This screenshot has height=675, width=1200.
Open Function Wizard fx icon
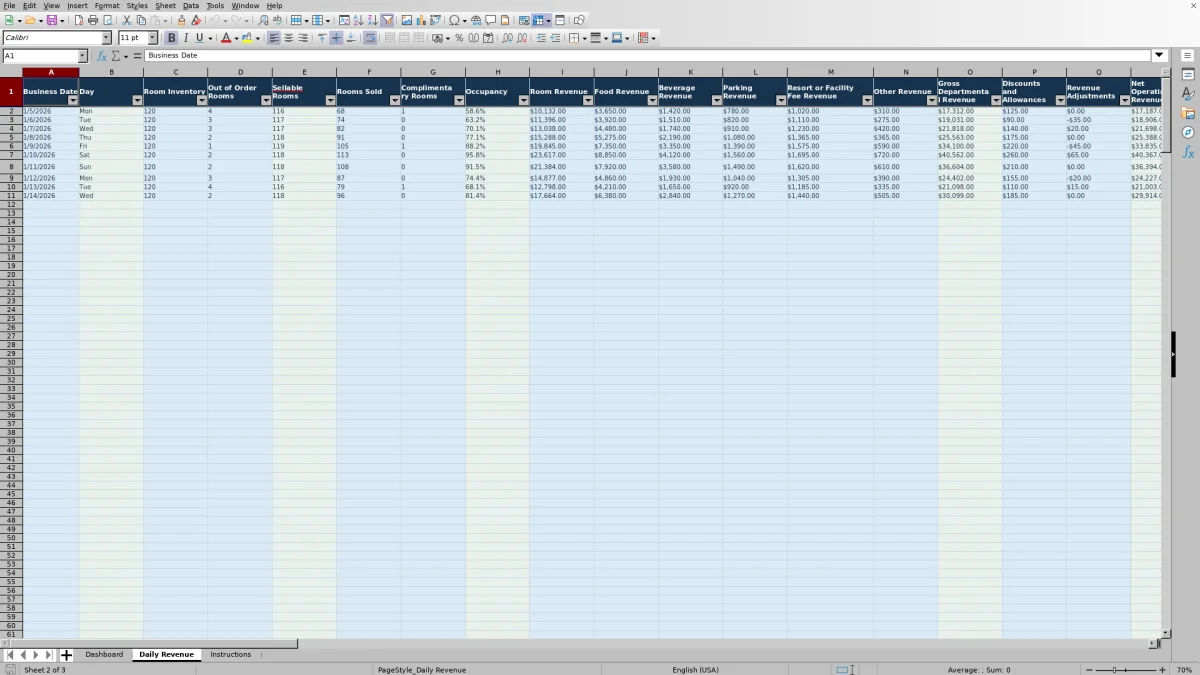click(102, 56)
